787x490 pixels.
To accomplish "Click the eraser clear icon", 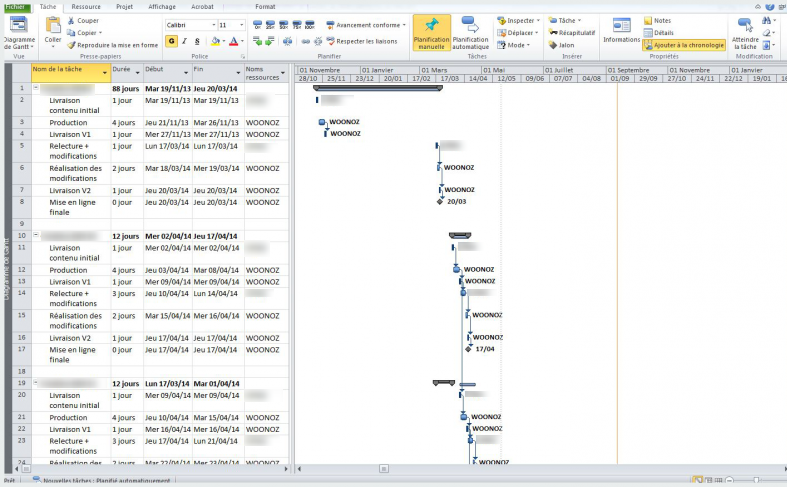I will pyautogui.click(x=766, y=33).
